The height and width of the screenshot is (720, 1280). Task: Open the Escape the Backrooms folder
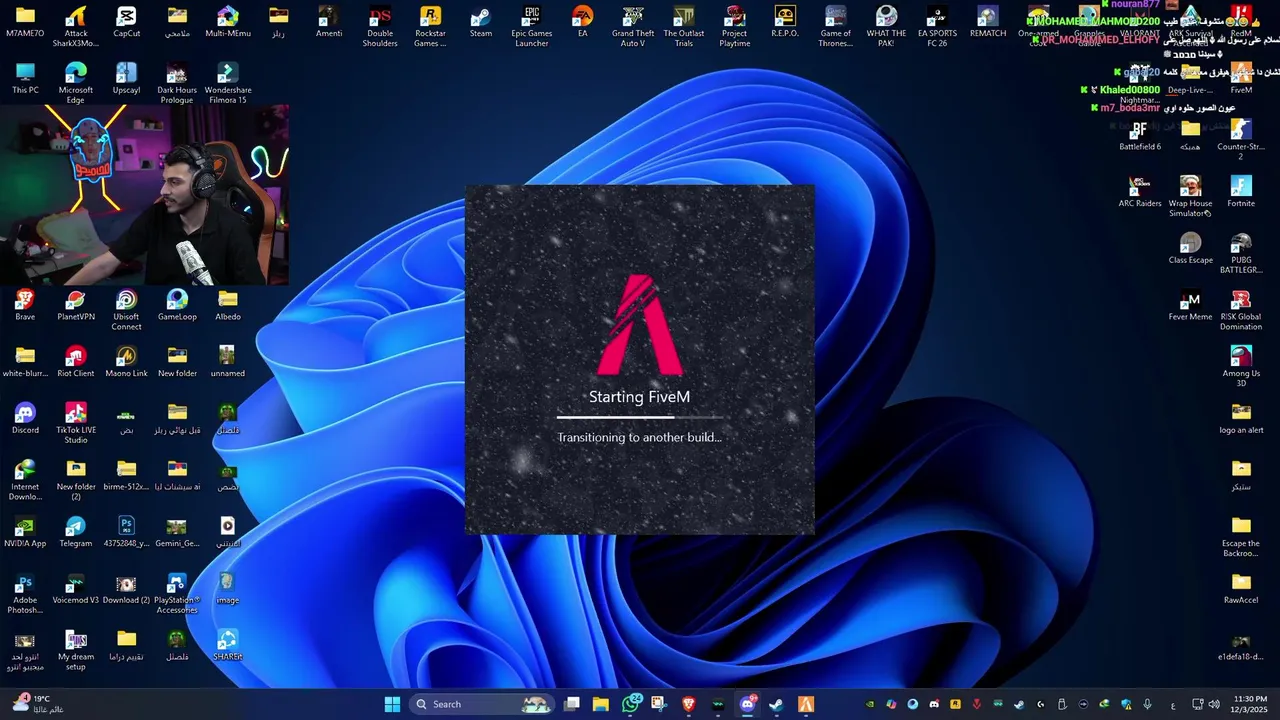[x=1241, y=537]
